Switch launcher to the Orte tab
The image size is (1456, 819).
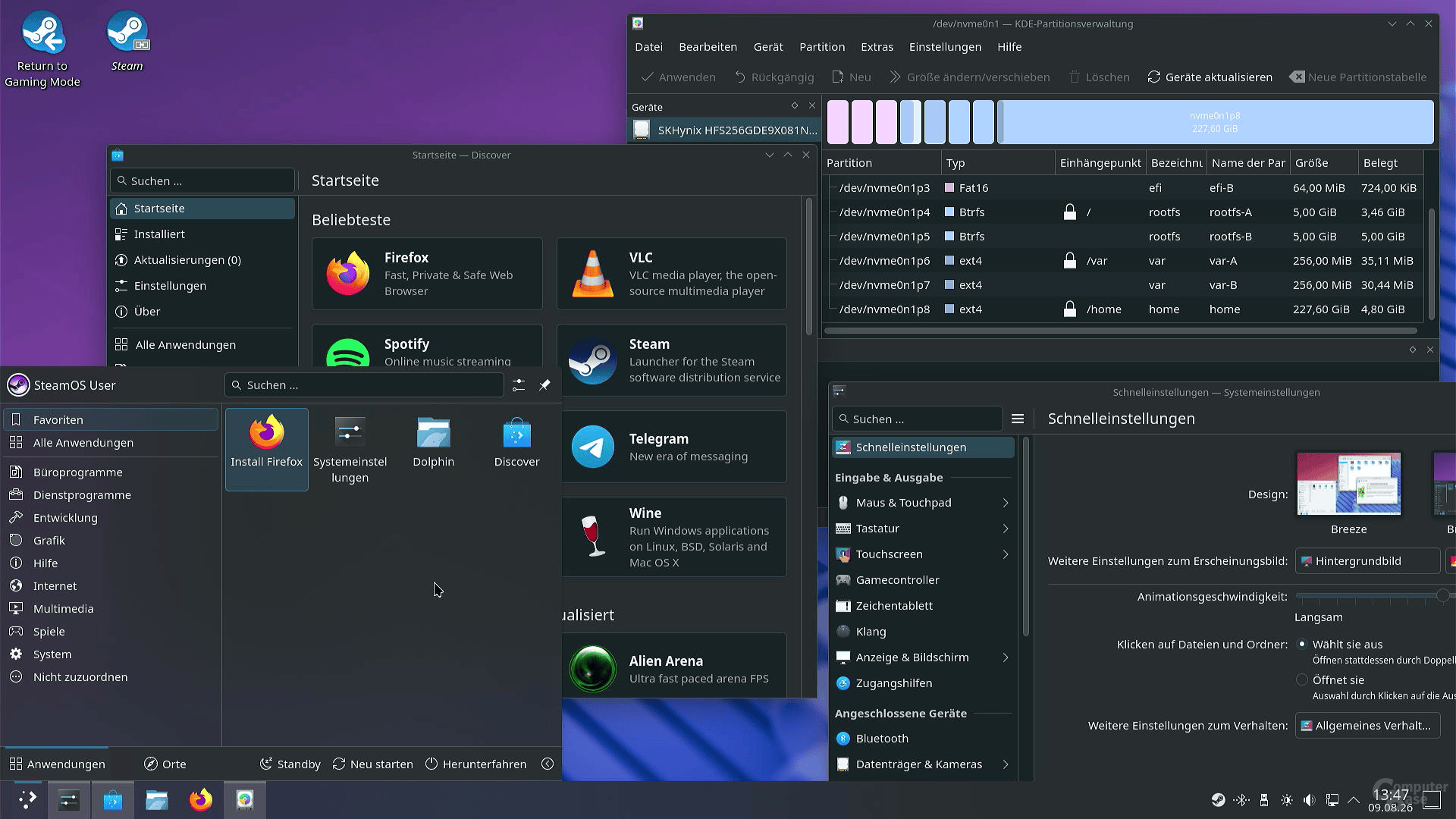[x=165, y=764]
